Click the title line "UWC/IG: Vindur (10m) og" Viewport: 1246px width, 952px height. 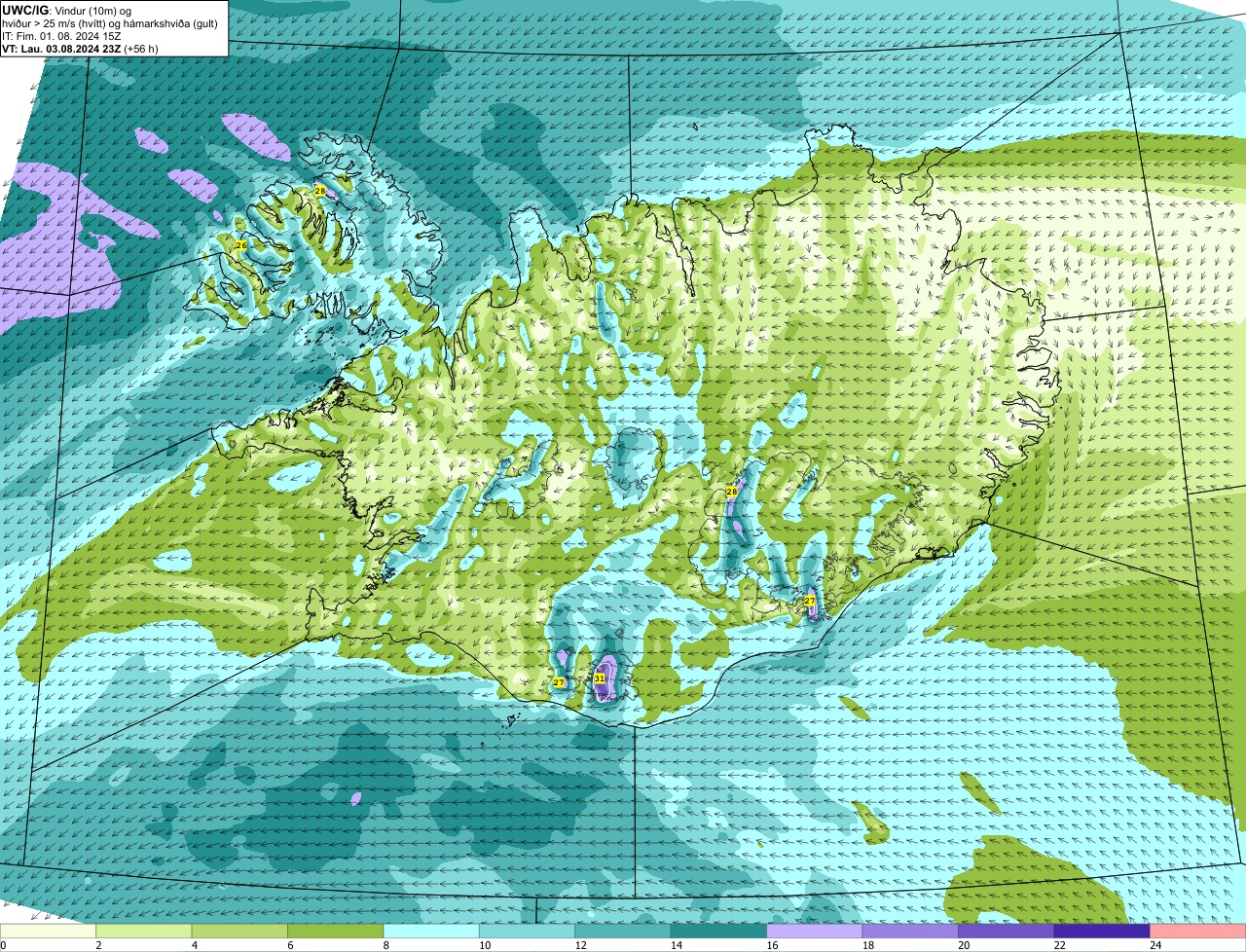[x=67, y=10]
